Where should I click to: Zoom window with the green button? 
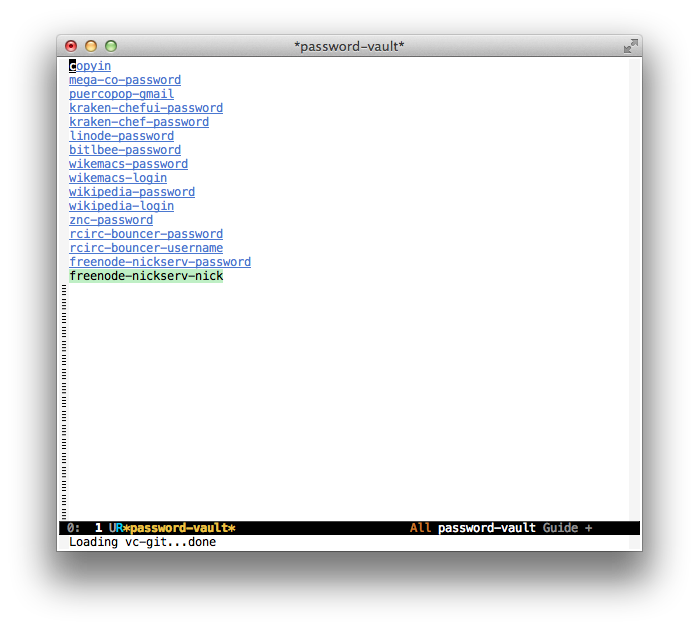point(111,46)
